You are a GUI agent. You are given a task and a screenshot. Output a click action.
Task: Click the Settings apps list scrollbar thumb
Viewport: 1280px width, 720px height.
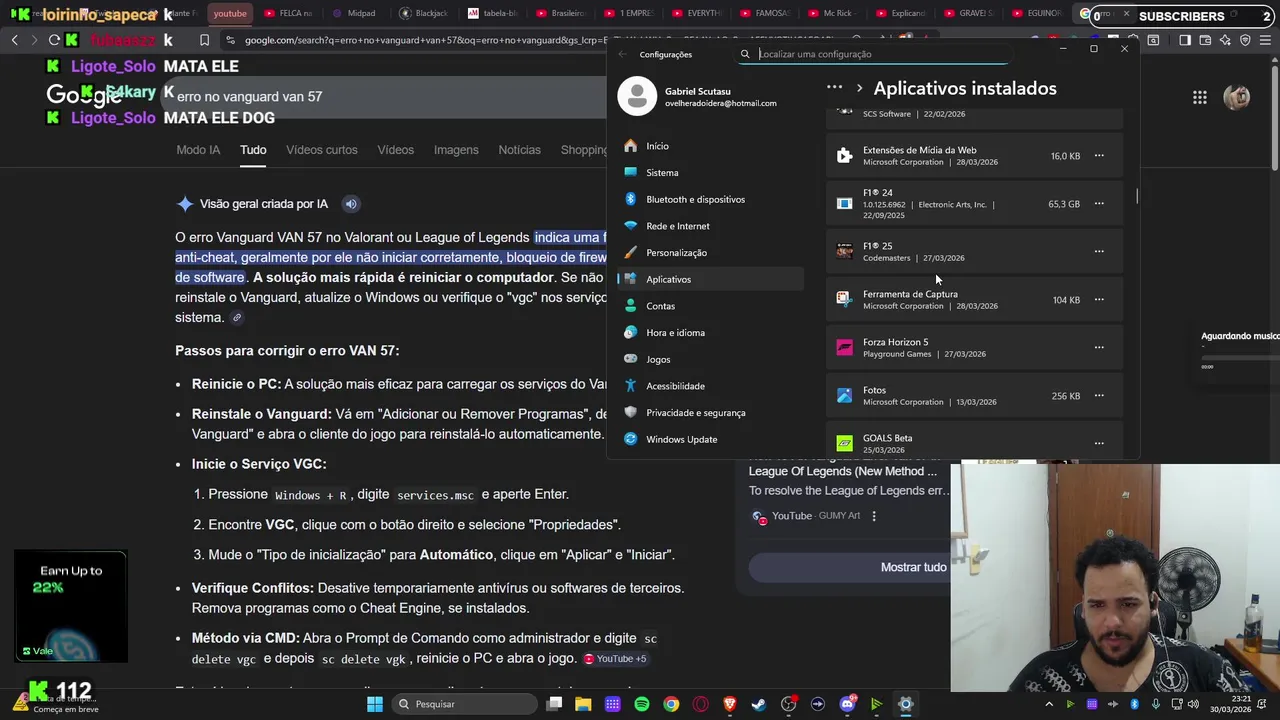(x=1136, y=195)
